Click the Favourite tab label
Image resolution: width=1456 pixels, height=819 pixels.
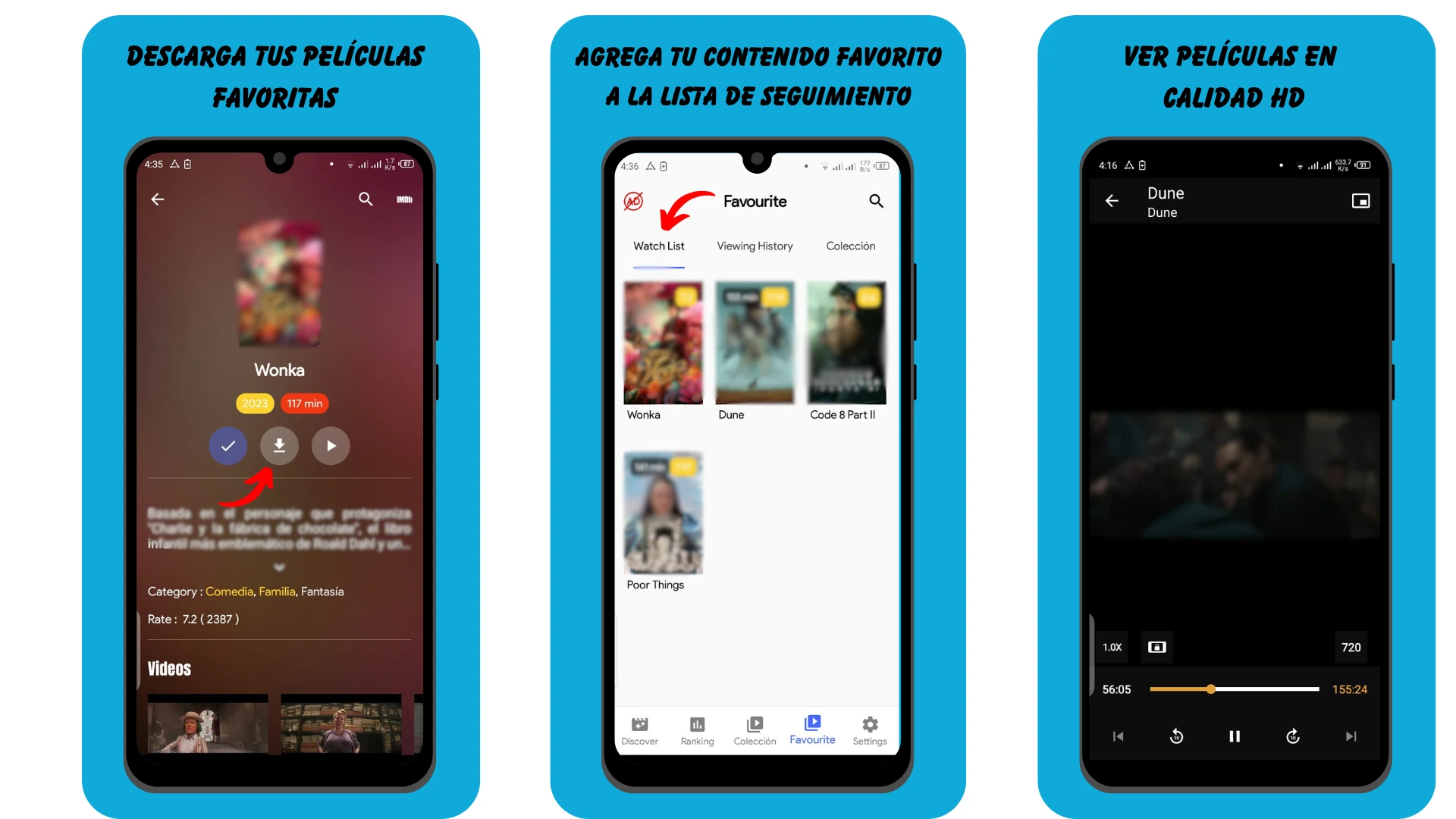[x=813, y=740]
